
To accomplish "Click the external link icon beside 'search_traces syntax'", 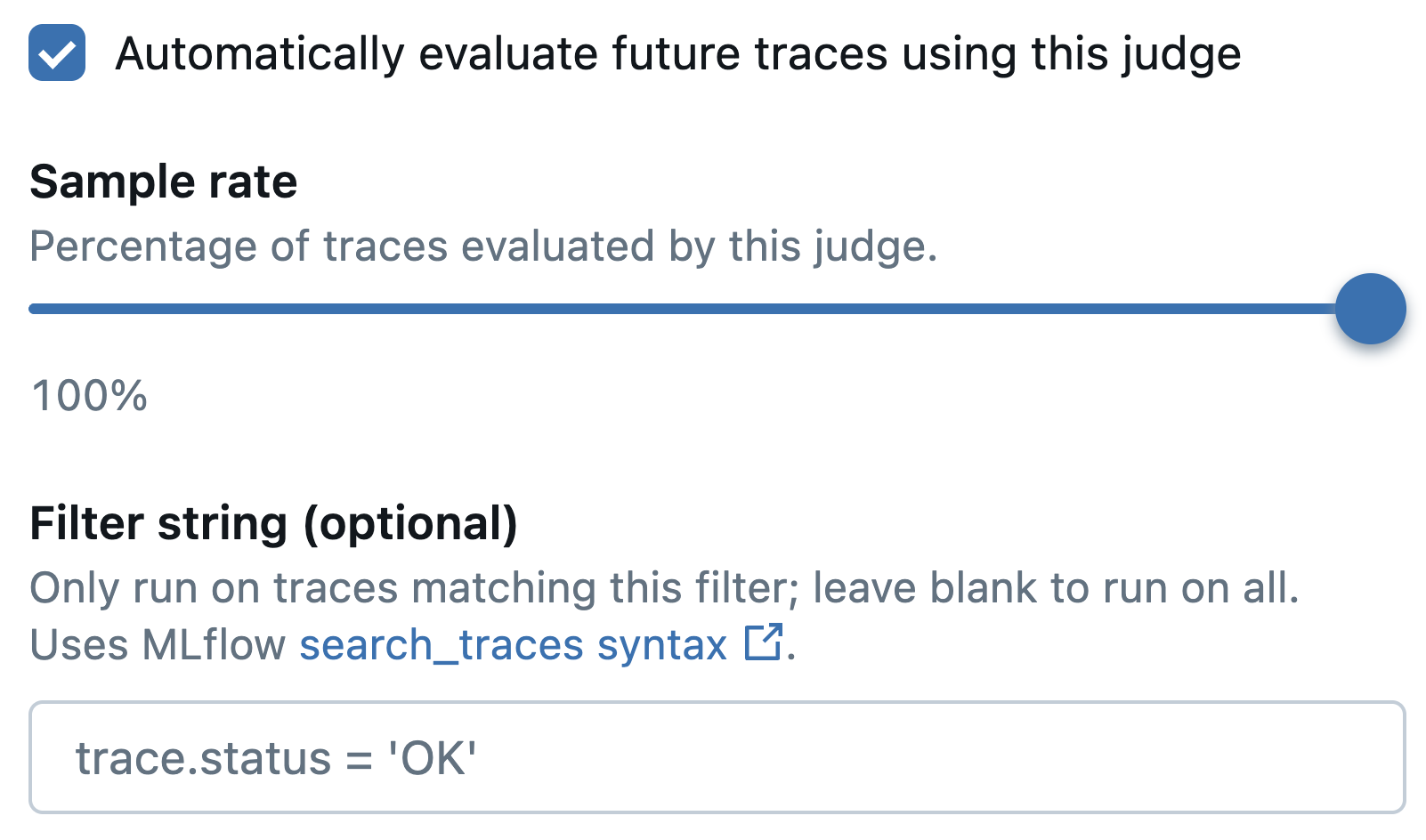I will [763, 642].
